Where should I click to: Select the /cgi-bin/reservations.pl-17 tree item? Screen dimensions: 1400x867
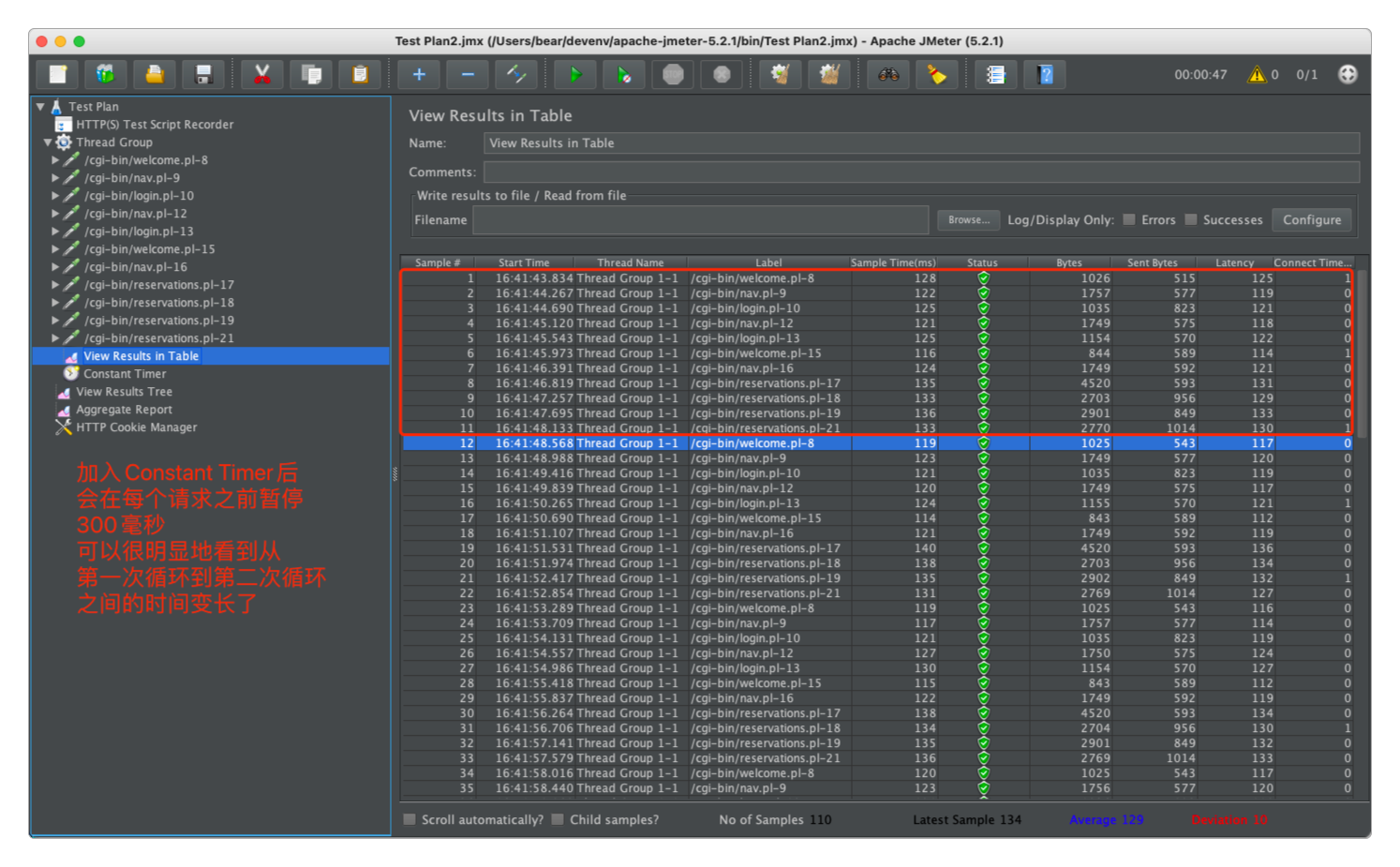(159, 285)
